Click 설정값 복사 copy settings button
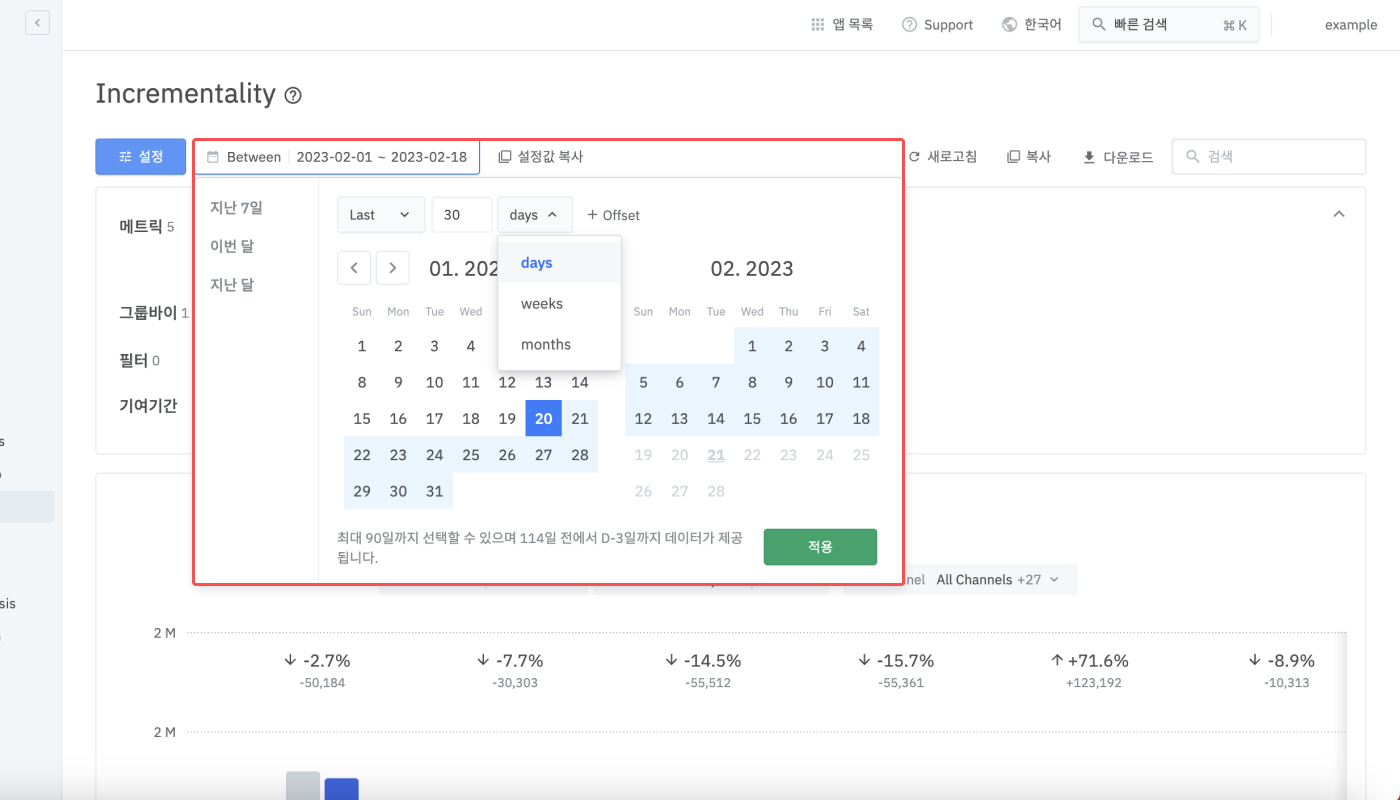 [x=541, y=157]
